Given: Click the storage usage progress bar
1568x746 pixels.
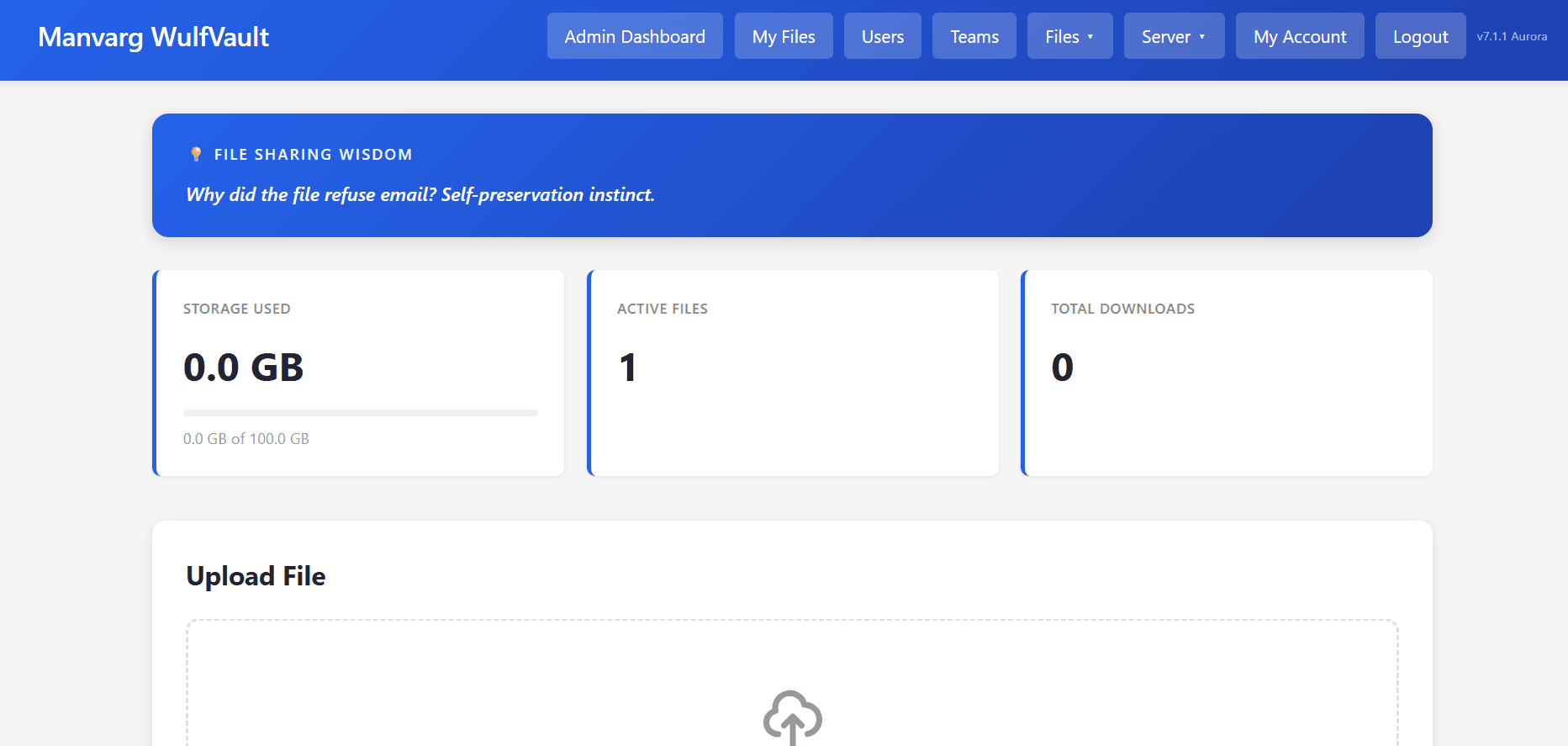Looking at the screenshot, I should [x=361, y=413].
